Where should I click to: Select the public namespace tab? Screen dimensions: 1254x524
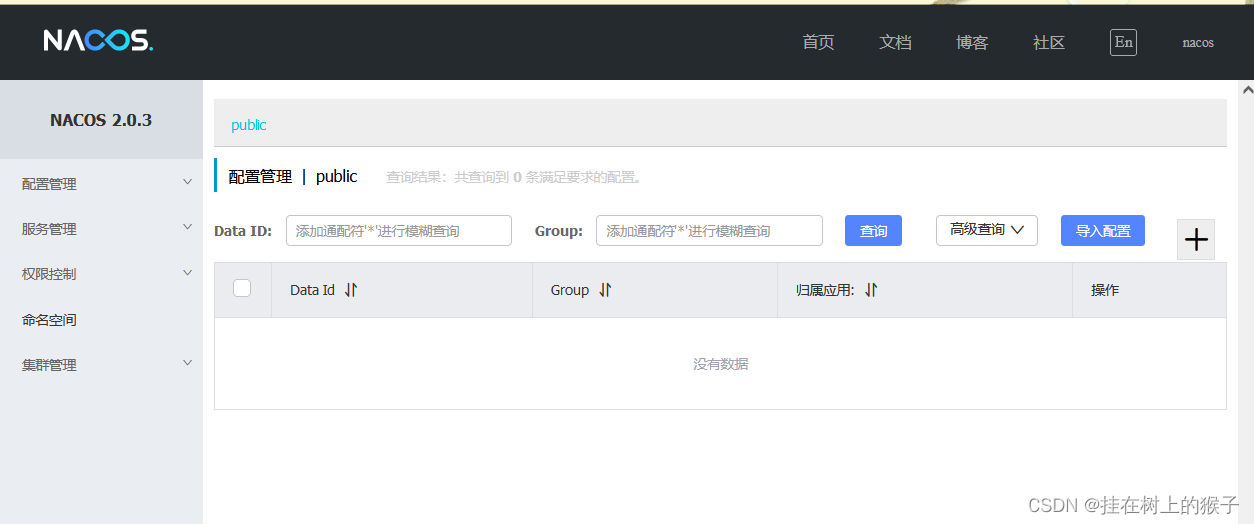pyautogui.click(x=249, y=125)
